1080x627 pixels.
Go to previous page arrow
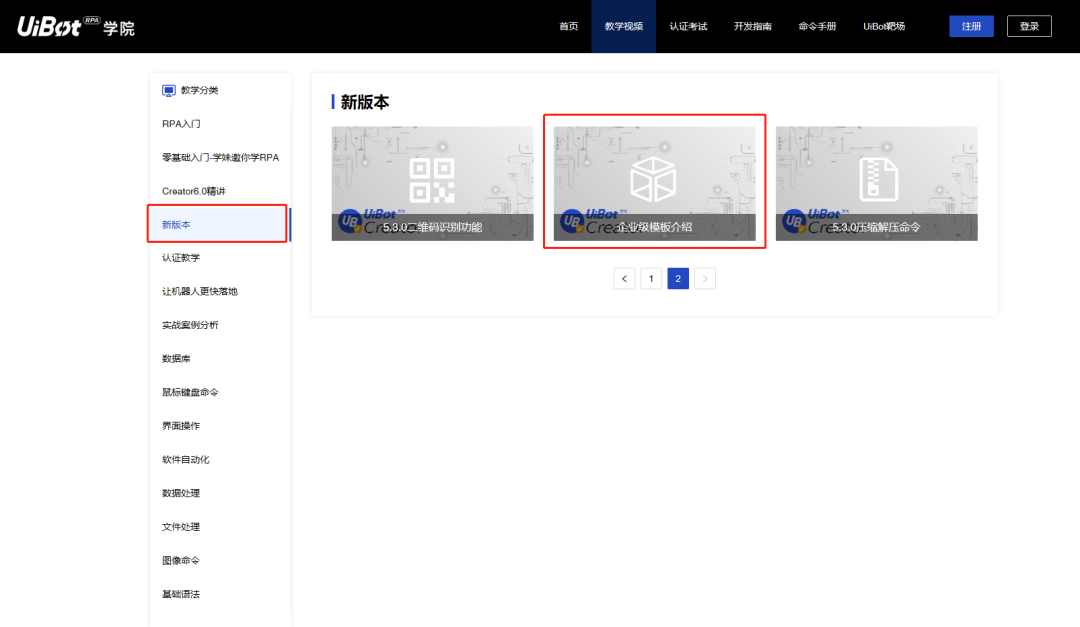point(624,278)
